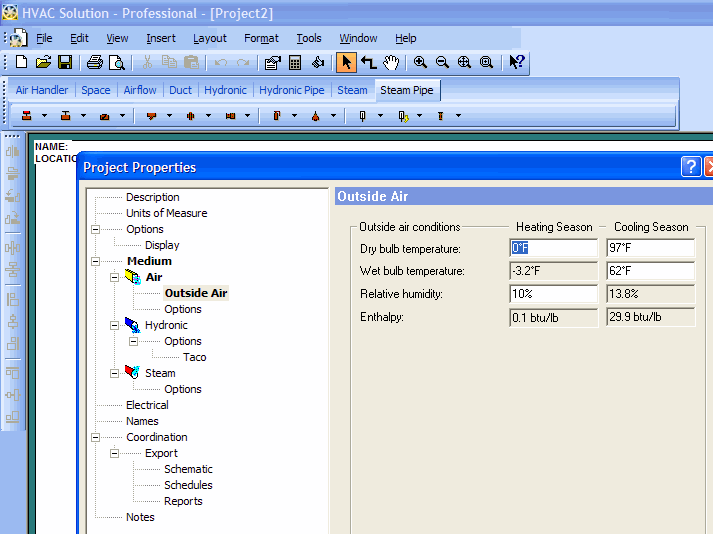
Task: Select Schematic under Export
Action: click(x=188, y=469)
